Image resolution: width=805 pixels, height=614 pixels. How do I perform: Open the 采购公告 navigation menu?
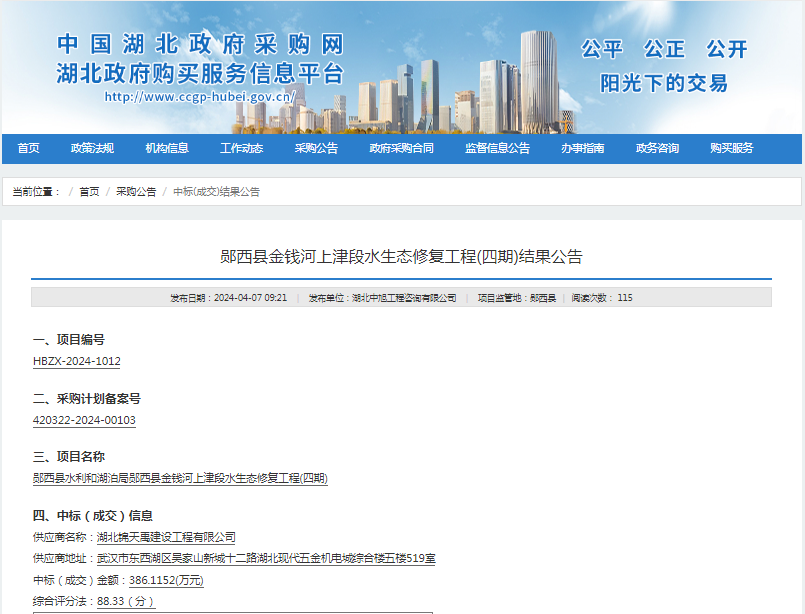(315, 147)
